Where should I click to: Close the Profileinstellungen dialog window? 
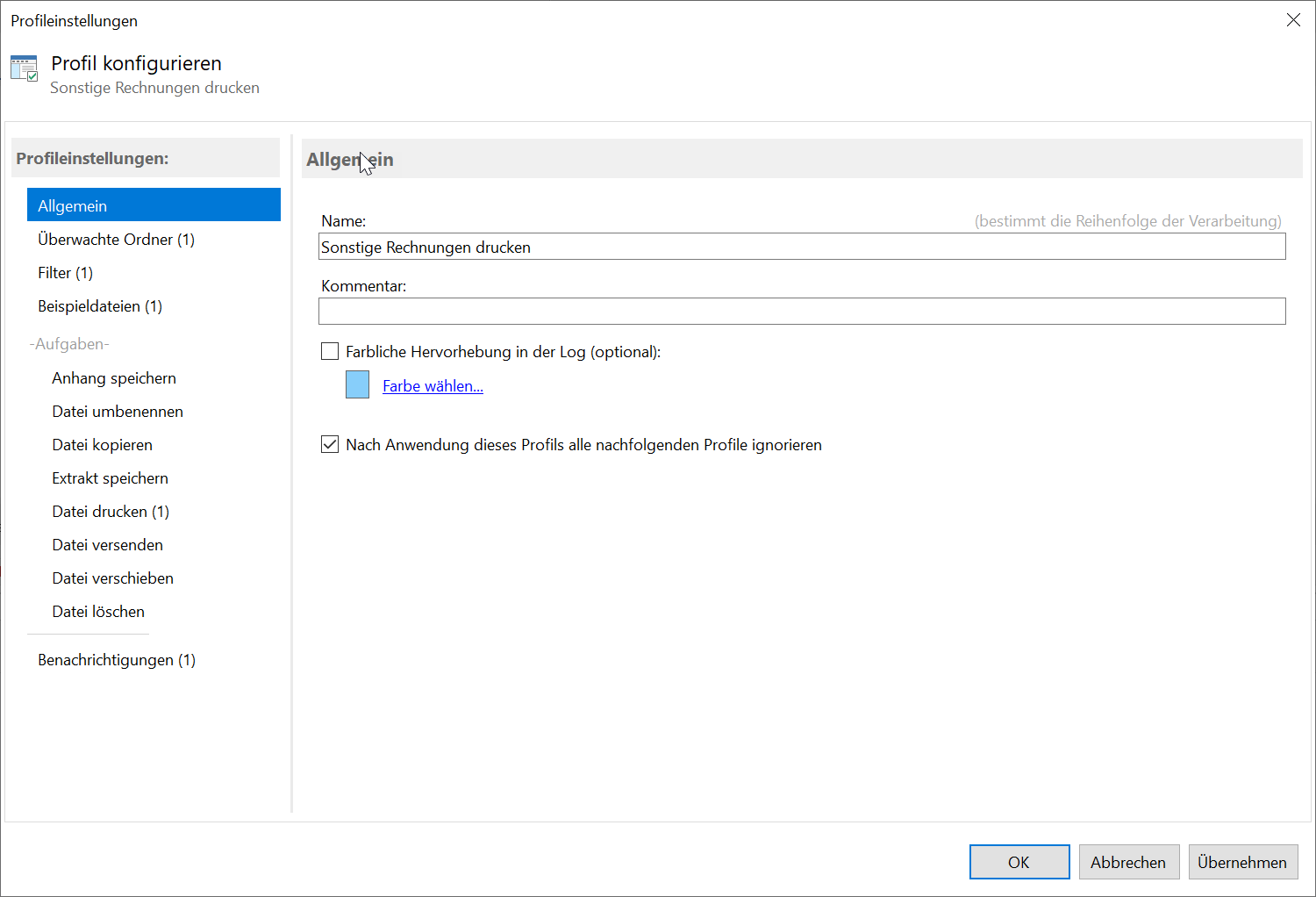click(1293, 20)
